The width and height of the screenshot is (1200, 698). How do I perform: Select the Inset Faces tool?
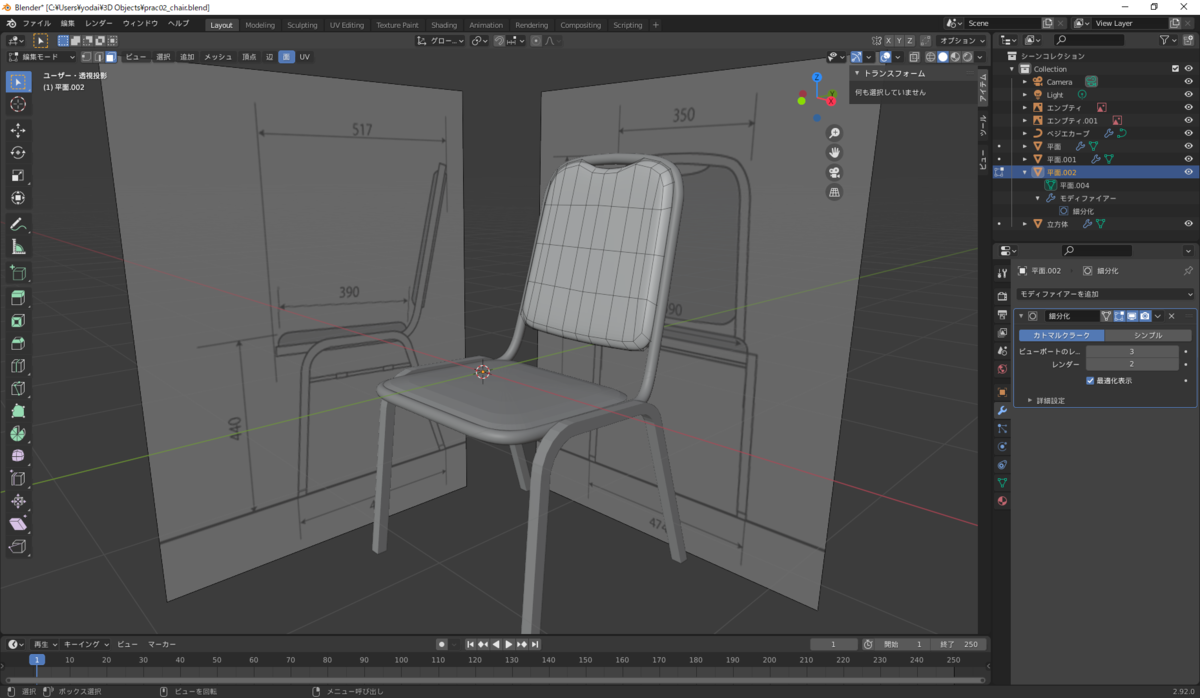18,321
